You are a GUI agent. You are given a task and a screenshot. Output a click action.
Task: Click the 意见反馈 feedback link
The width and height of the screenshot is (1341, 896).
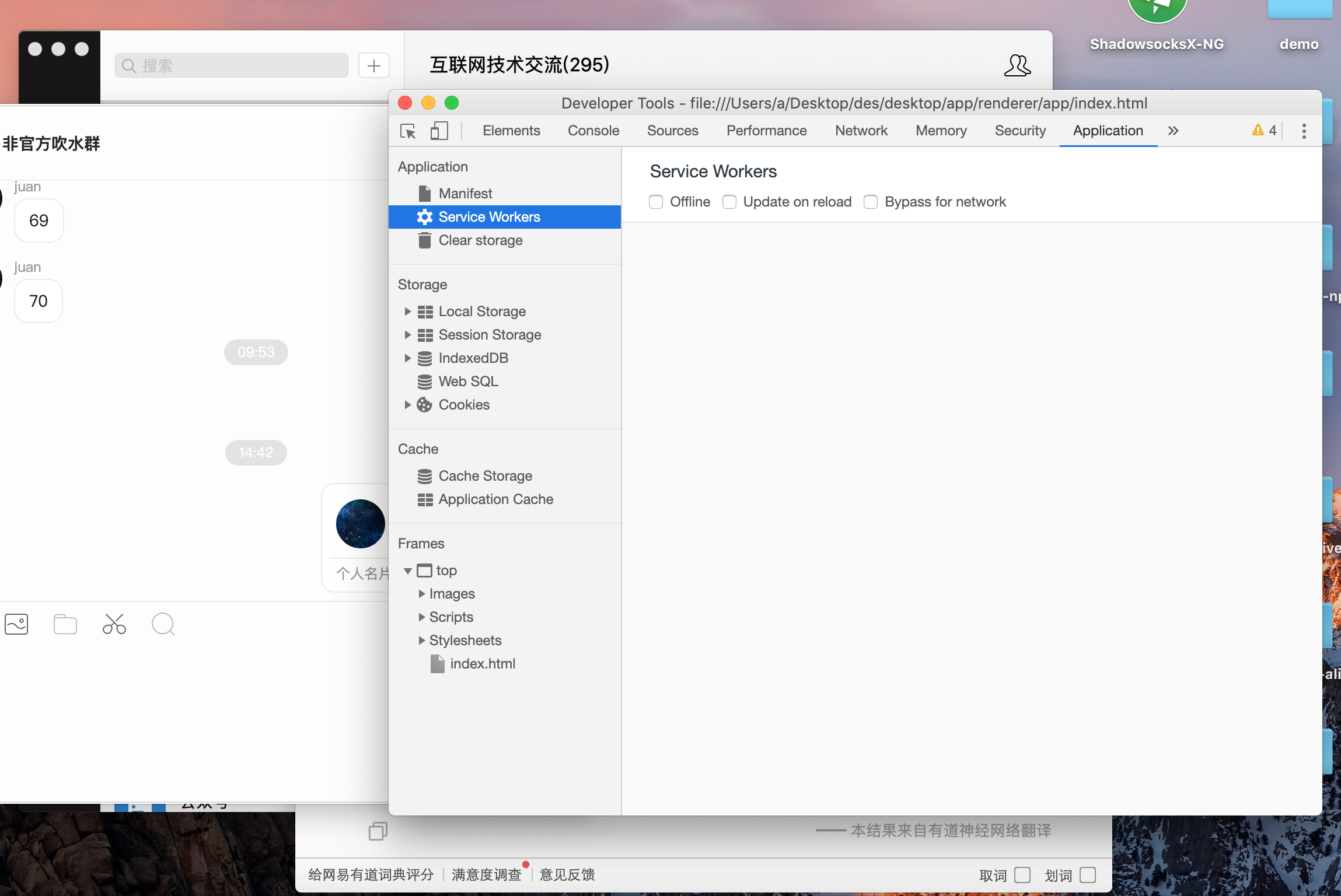(567, 874)
